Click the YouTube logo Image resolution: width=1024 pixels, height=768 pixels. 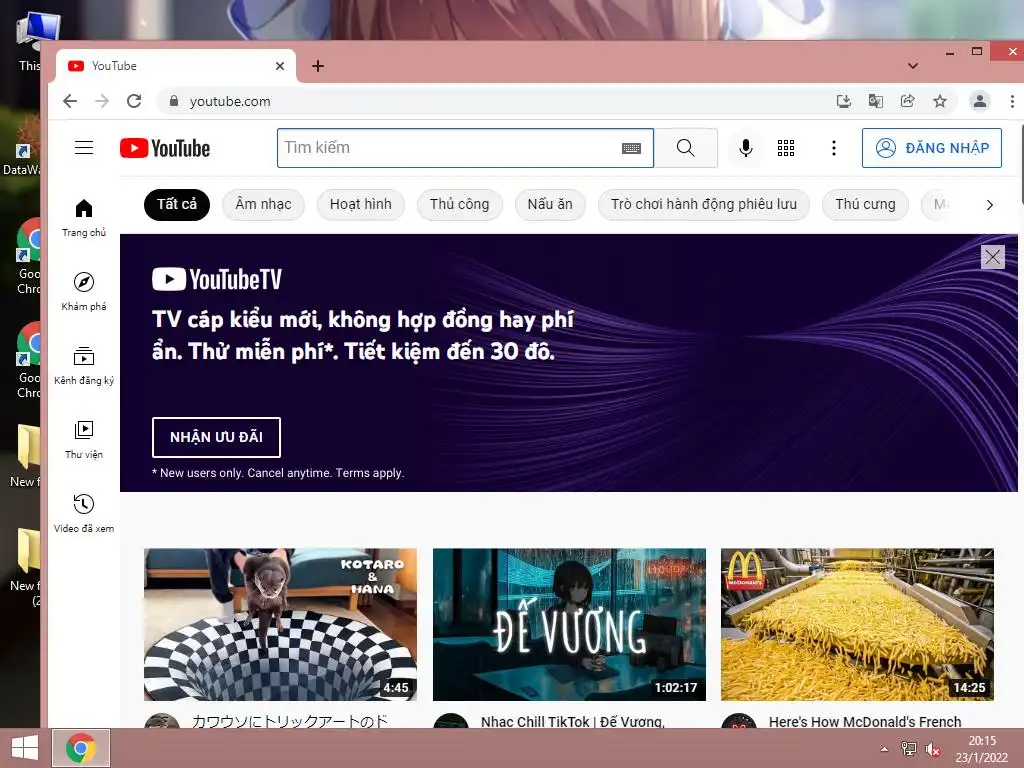pos(165,148)
